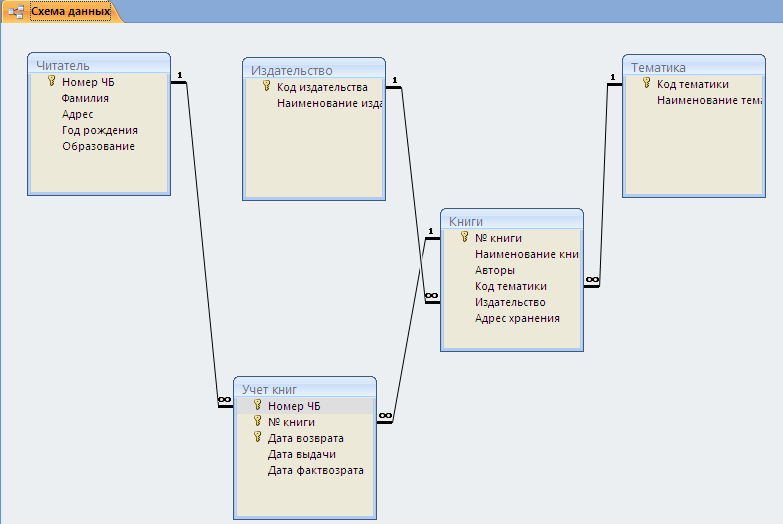Viewport: 783px width, 524px height.
Task: Select the Наименование тема field in Тематика
Action: tap(694, 100)
